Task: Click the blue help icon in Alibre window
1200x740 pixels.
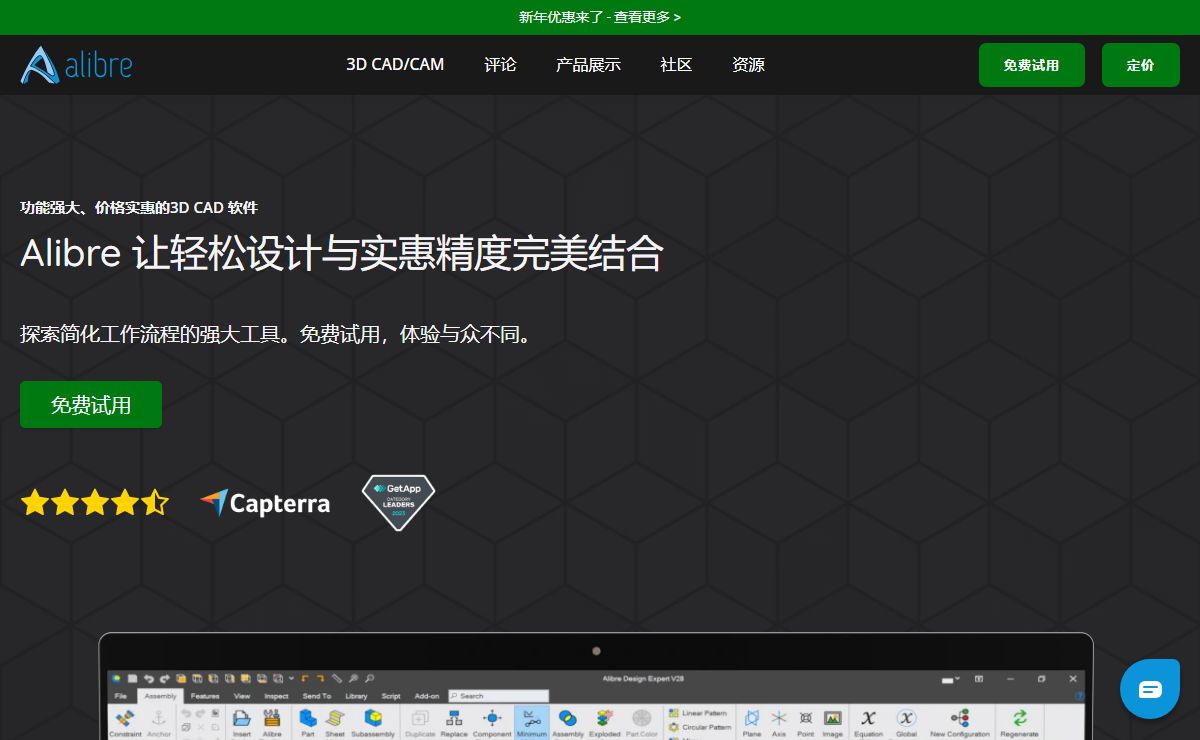Action: pyautogui.click(x=1080, y=696)
